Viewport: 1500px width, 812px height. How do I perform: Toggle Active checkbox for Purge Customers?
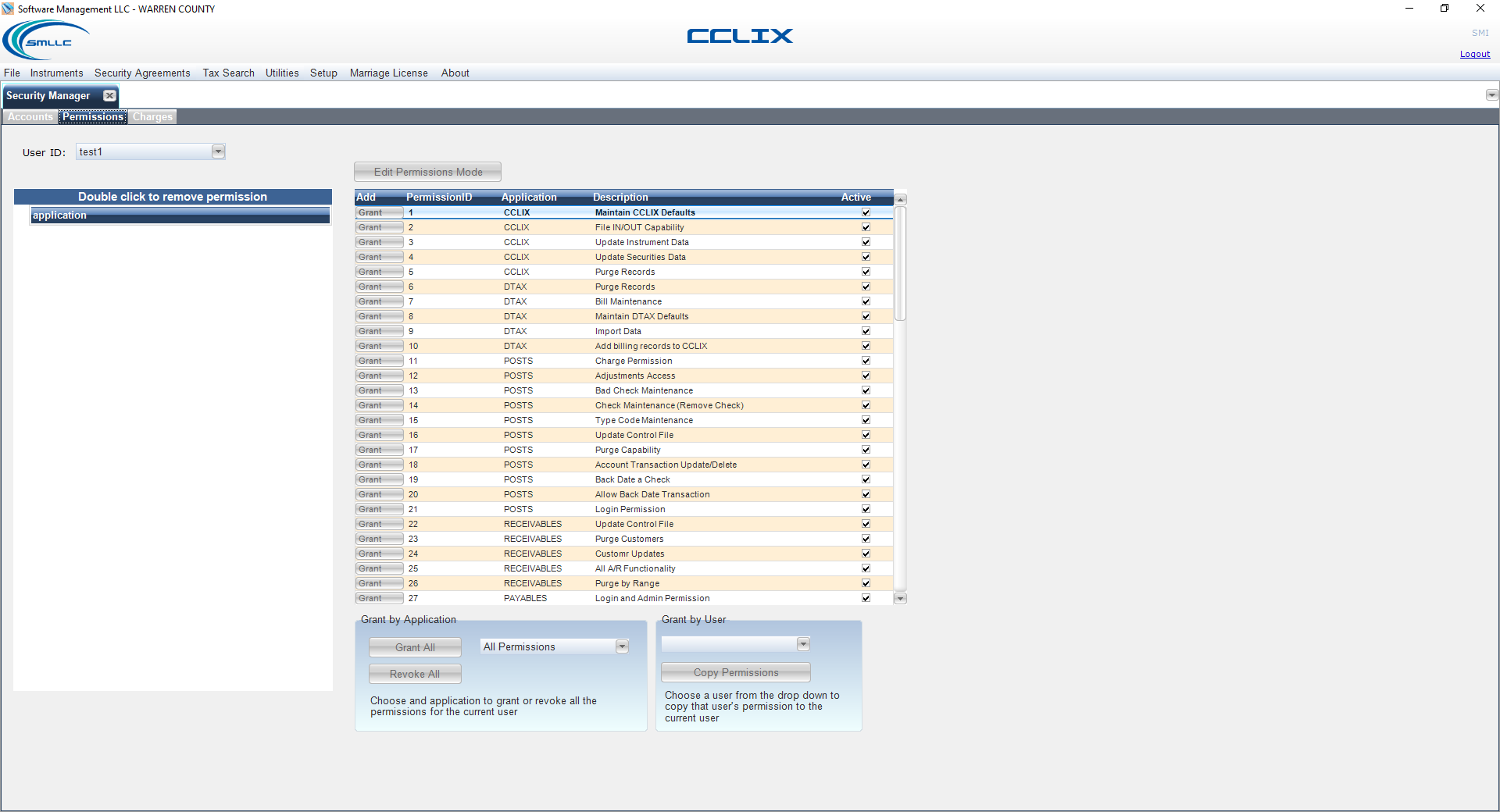point(866,539)
